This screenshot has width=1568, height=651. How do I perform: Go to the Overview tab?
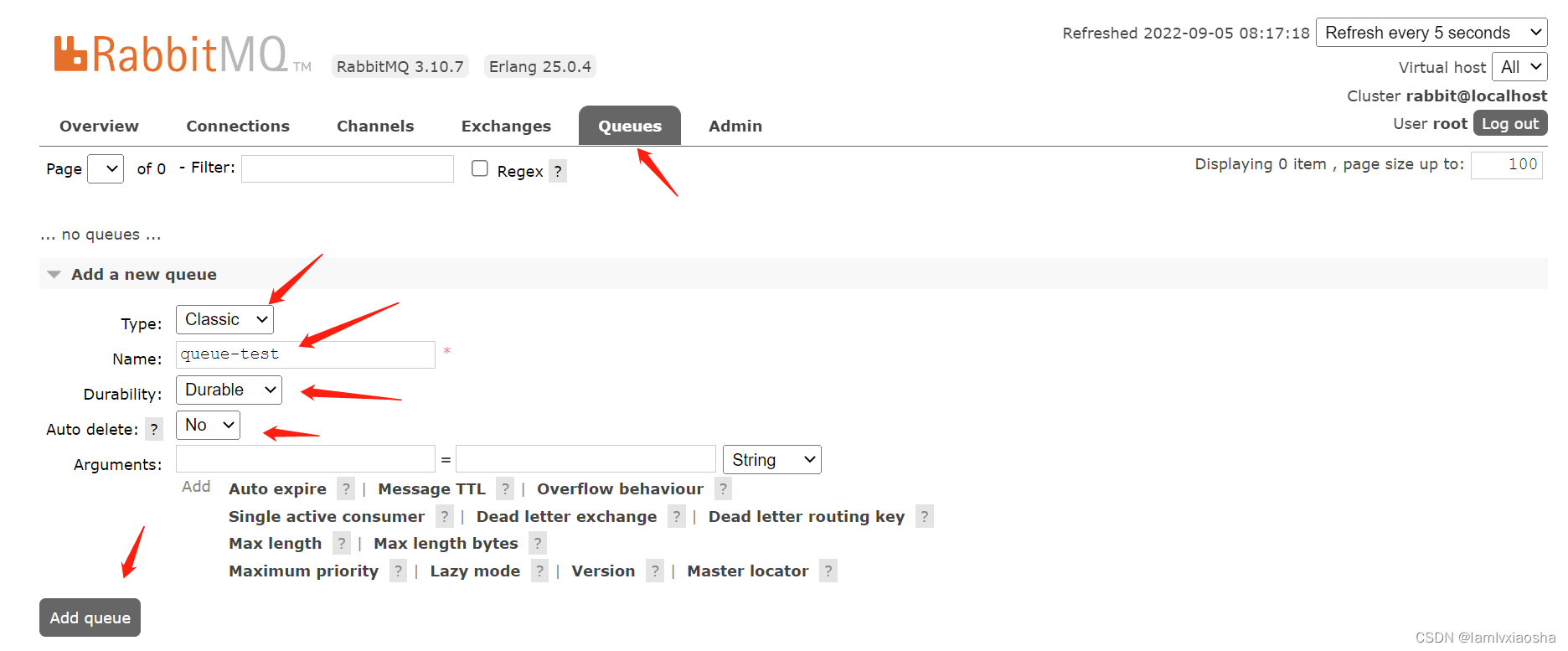(x=99, y=126)
